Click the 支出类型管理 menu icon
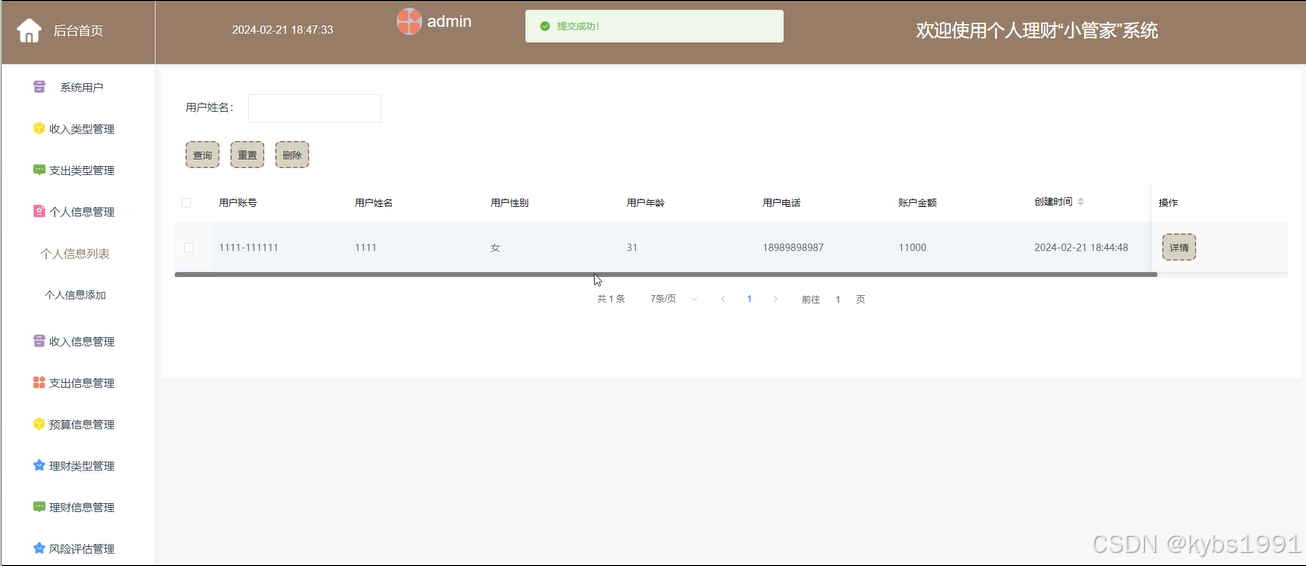 pos(39,170)
